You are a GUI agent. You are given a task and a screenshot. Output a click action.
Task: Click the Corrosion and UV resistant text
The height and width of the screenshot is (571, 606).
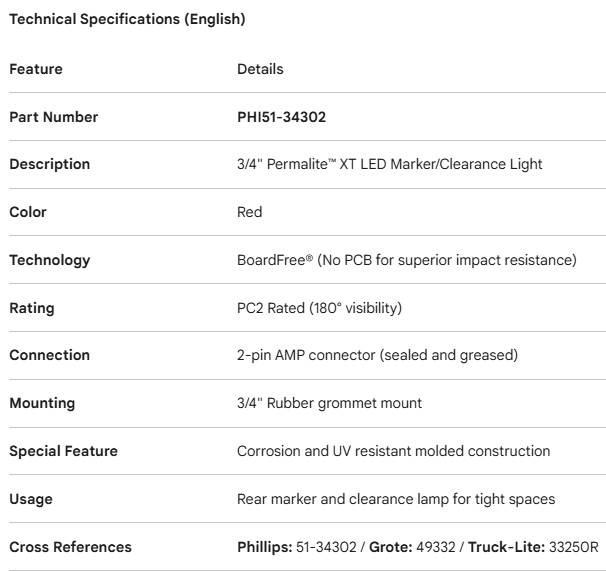(x=393, y=451)
